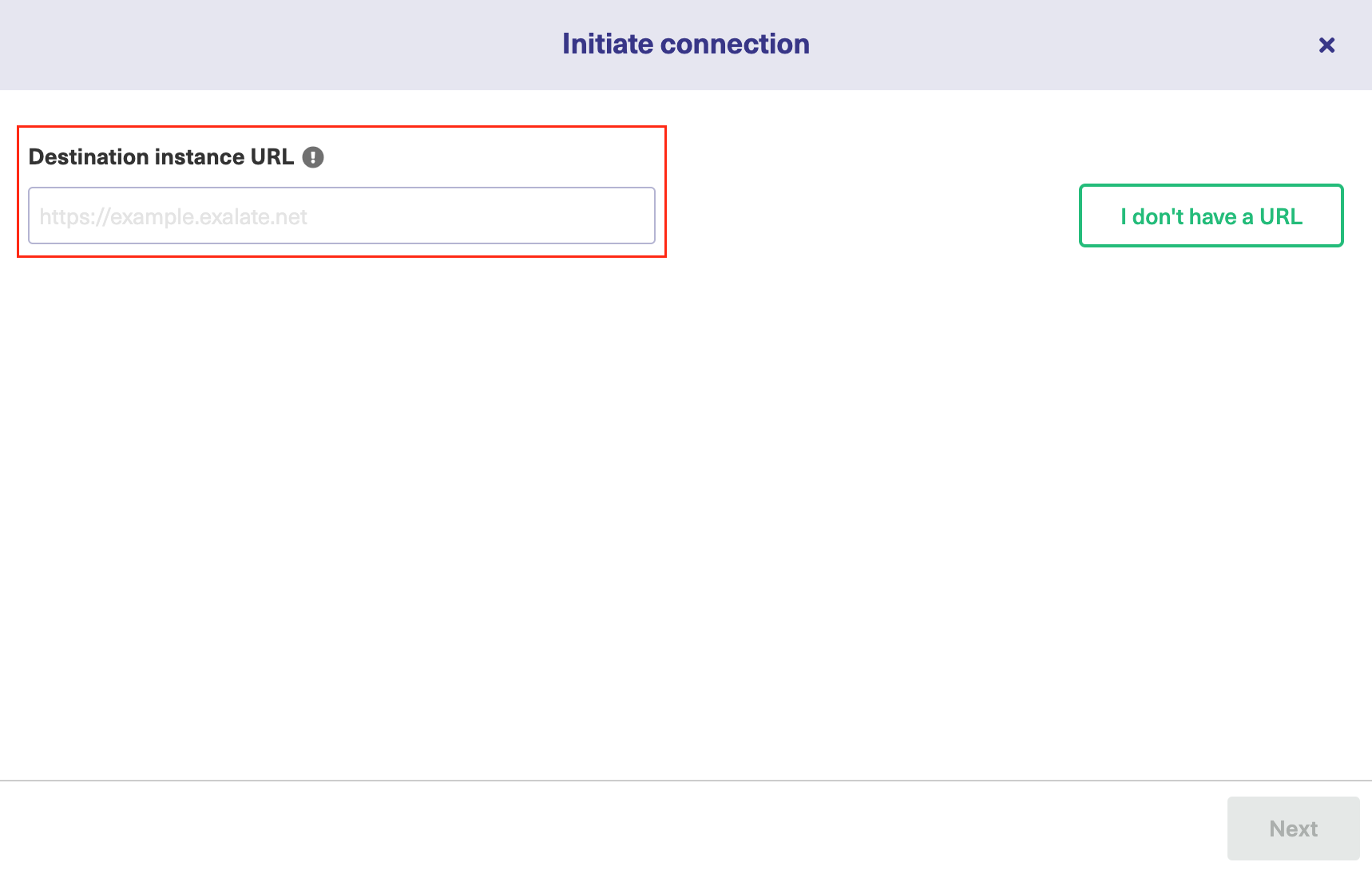Click the "Destination instance URL" heading text
This screenshot has width=1372, height=870.
[161, 157]
